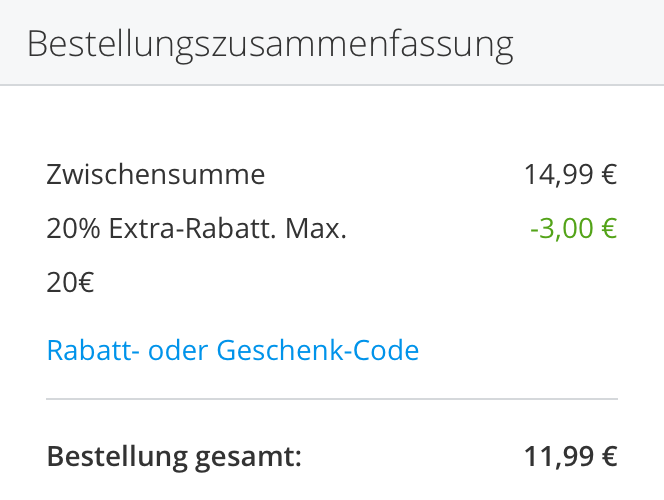The image size is (664, 500).
Task: Click the 14,99 € subtotal amount
Action: pos(570,176)
